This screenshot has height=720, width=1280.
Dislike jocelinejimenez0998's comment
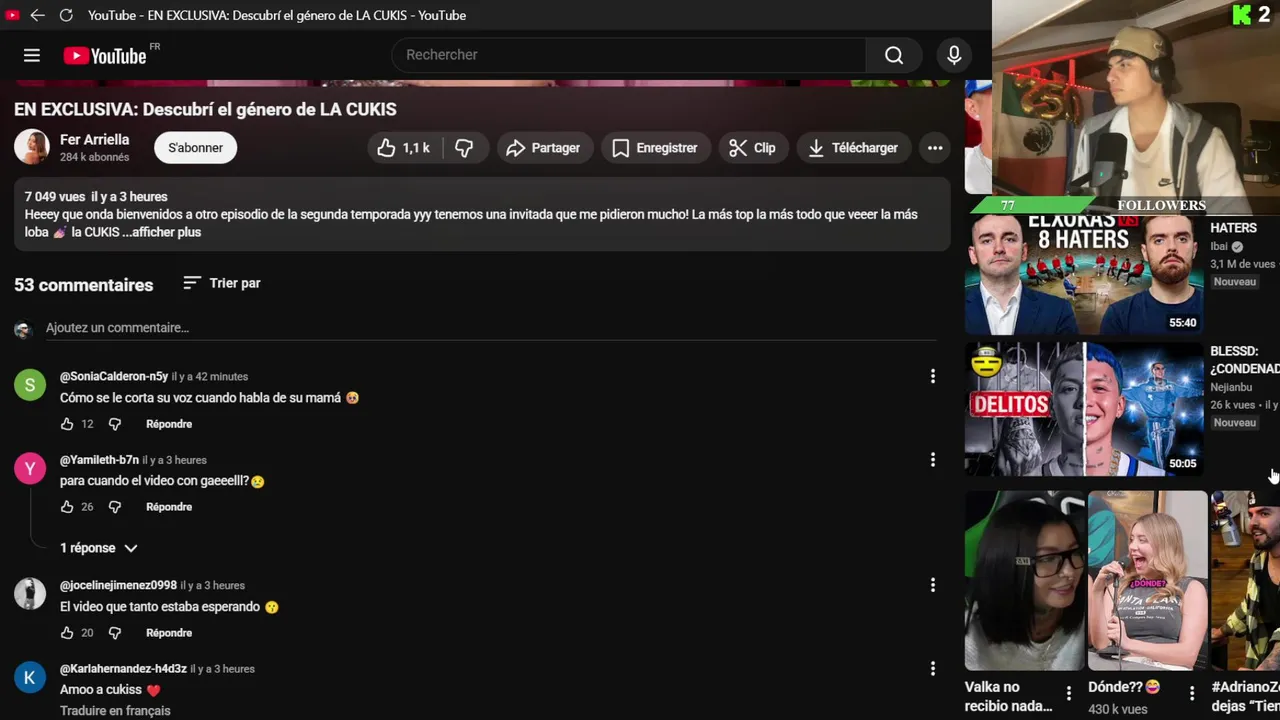pos(114,633)
